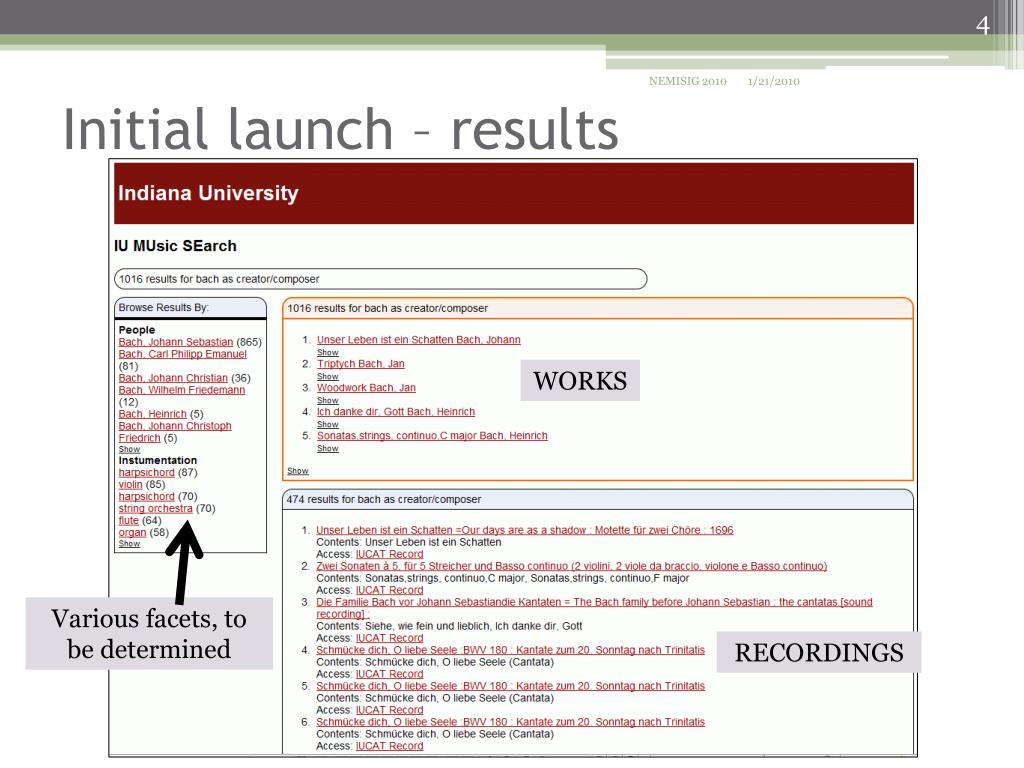Filter by harpsichord with 70 results
Viewport: 1024px width, 768px height.
coord(146,496)
